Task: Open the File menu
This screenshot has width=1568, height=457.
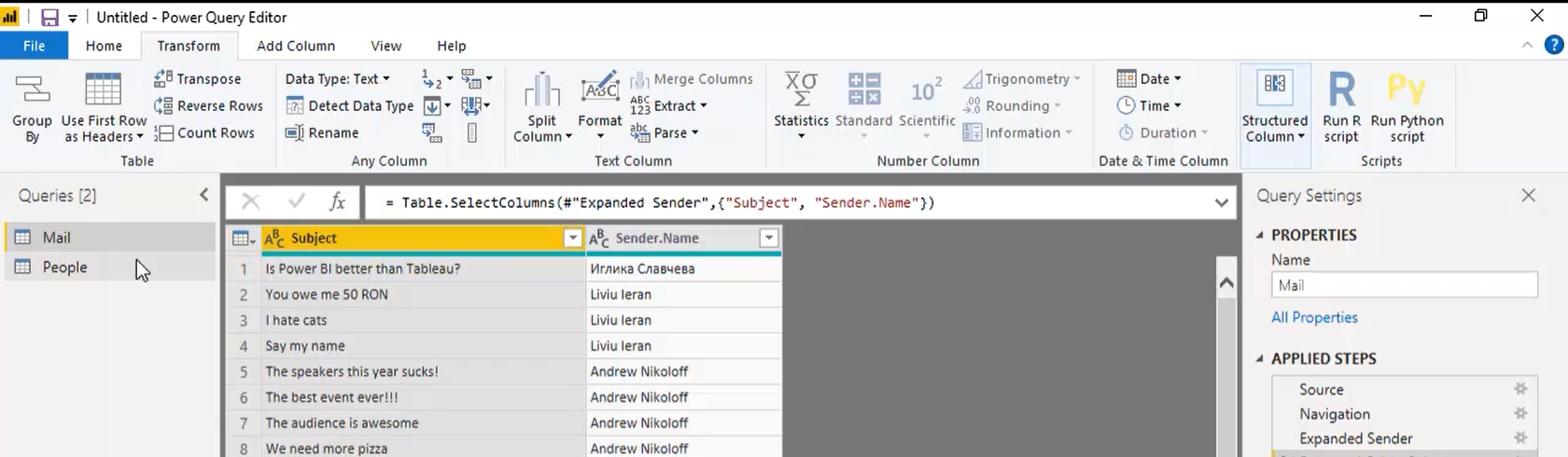Action: coord(34,46)
